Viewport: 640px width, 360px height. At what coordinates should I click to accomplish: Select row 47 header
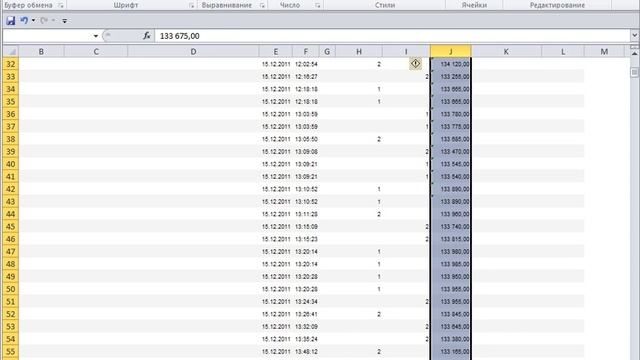pos(11,252)
